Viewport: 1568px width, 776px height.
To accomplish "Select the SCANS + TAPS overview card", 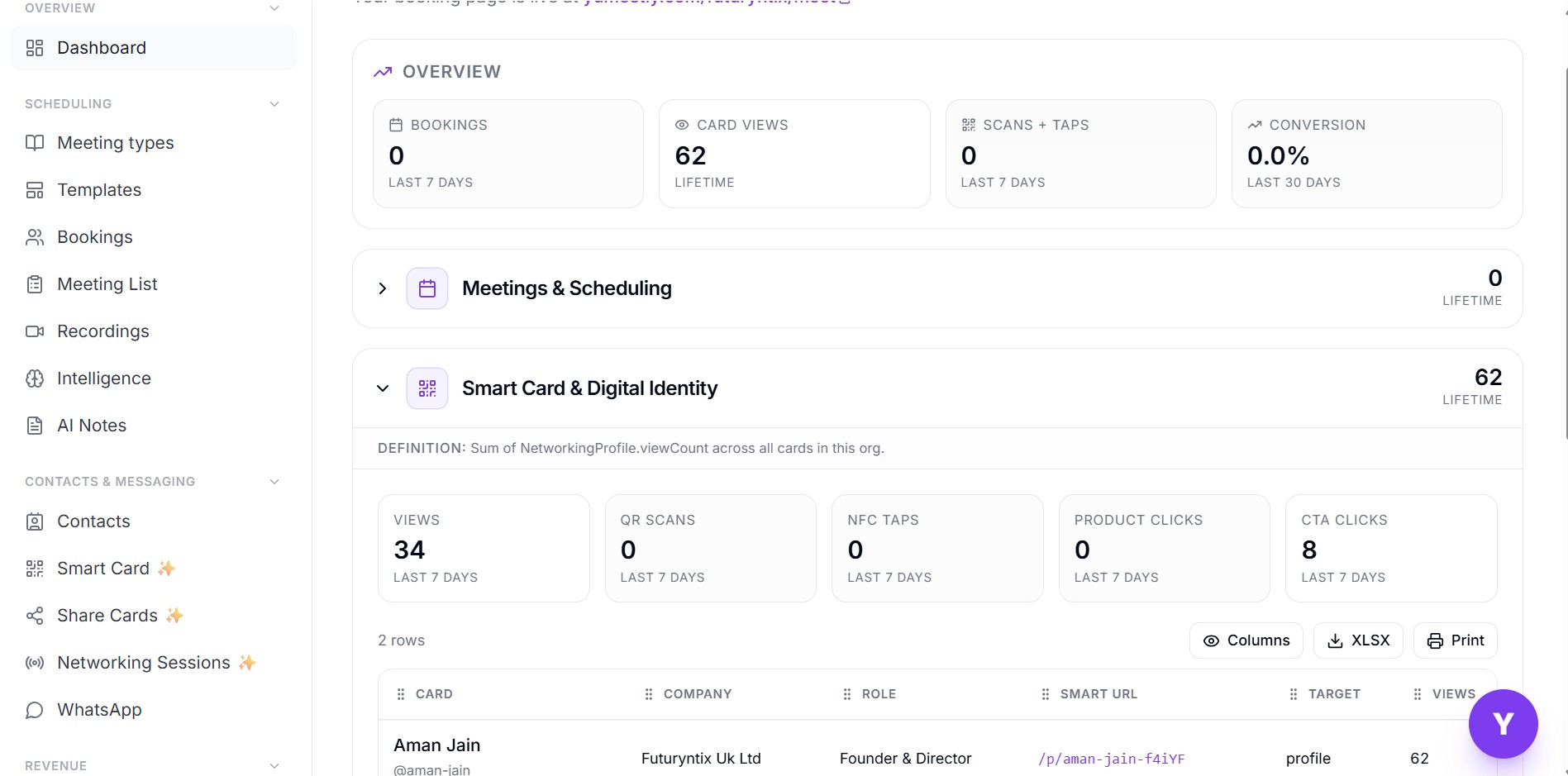I will coord(1080,154).
